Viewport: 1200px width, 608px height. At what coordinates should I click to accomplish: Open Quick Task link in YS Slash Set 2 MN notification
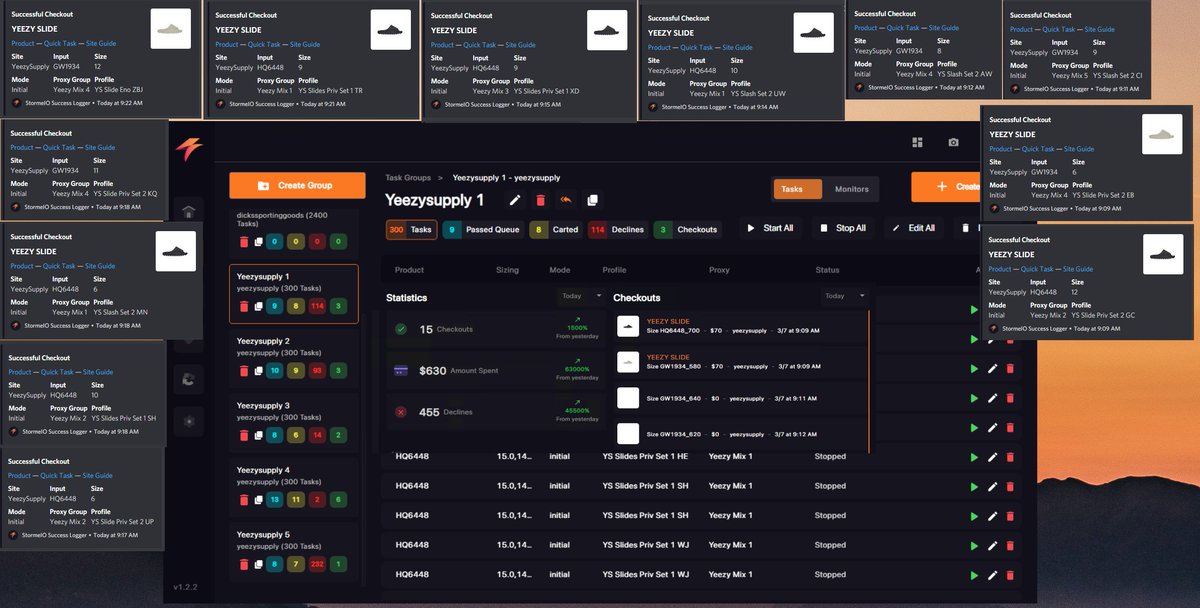[59, 266]
